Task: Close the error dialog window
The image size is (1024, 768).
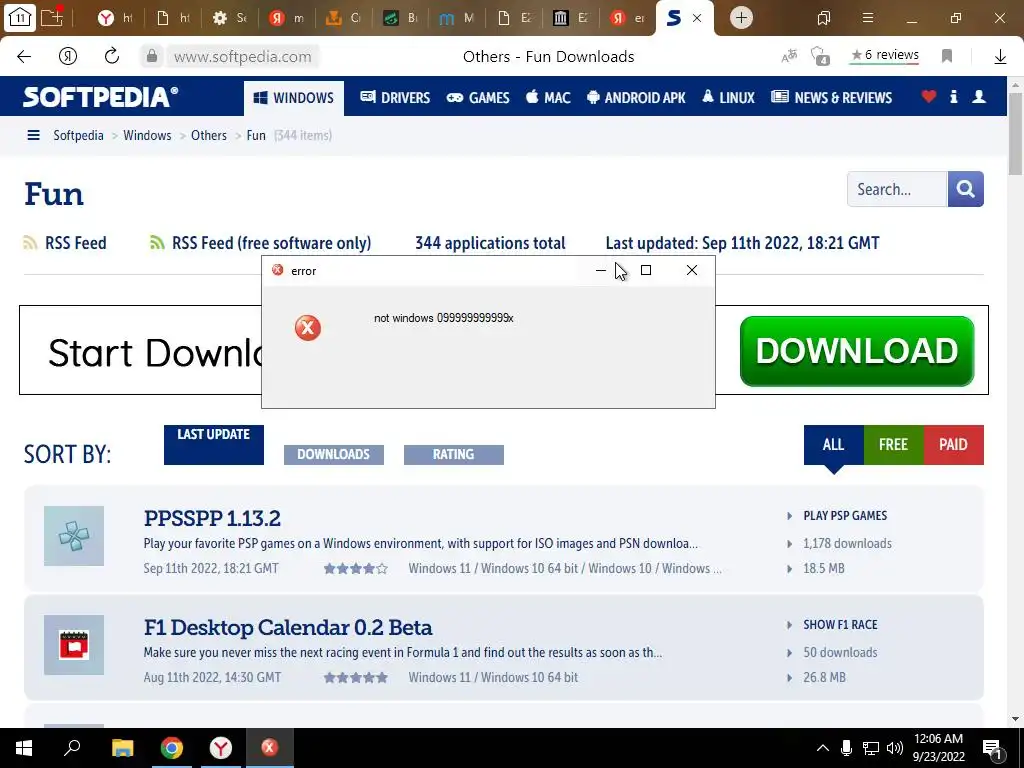Action: (692, 270)
